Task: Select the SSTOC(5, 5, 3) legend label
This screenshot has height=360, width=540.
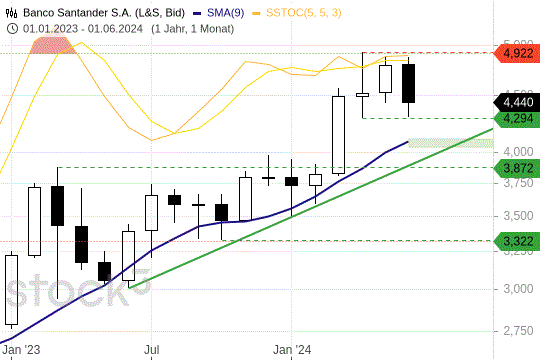Action: pos(303,13)
